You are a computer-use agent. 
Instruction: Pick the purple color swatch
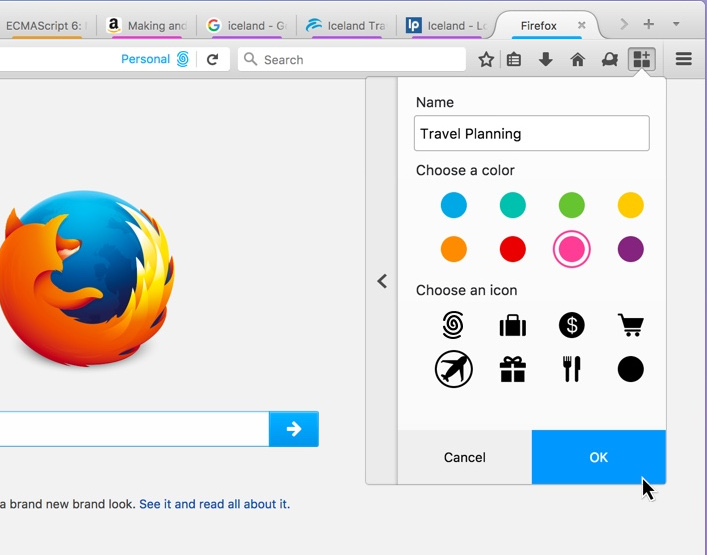coord(630,249)
